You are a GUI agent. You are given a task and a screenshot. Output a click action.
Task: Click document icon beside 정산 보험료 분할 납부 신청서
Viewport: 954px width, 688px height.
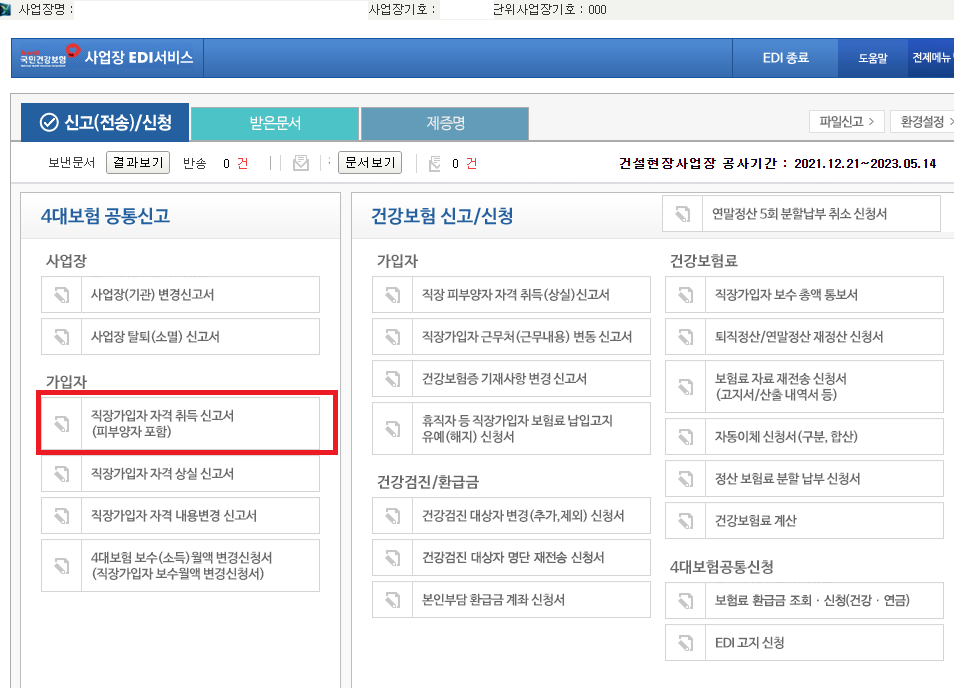pos(686,479)
